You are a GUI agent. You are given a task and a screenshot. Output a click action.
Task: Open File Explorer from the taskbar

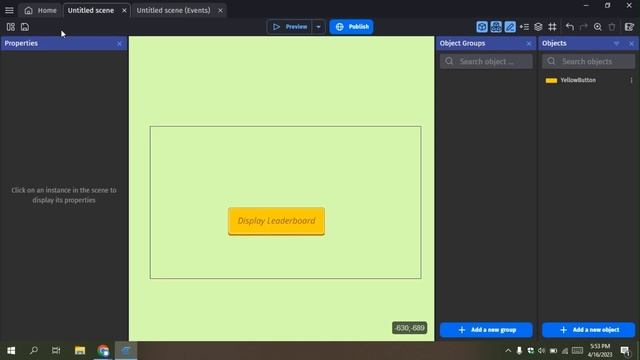click(x=80, y=350)
